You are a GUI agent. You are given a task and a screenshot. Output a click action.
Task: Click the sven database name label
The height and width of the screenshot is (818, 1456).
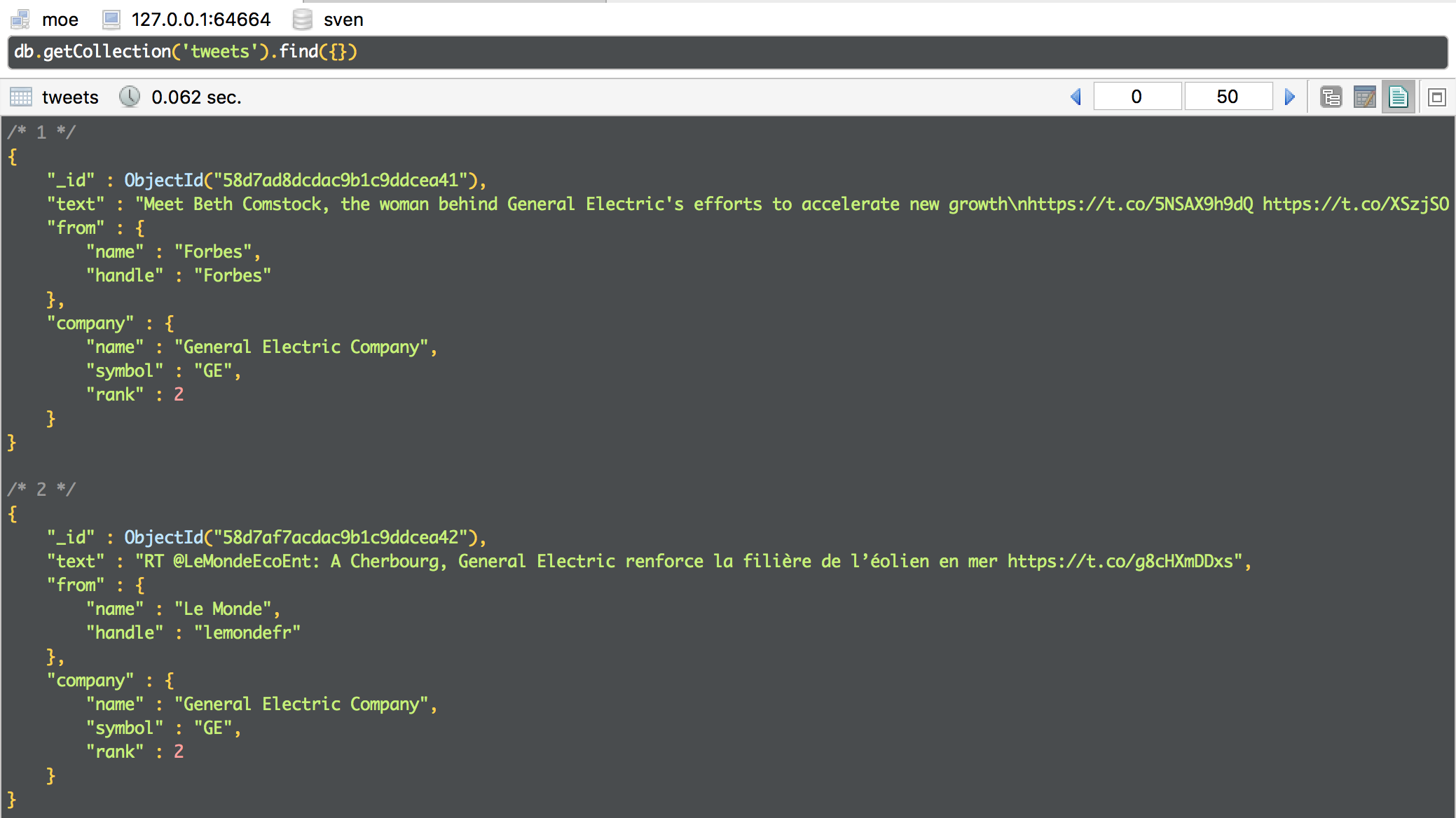point(343,20)
